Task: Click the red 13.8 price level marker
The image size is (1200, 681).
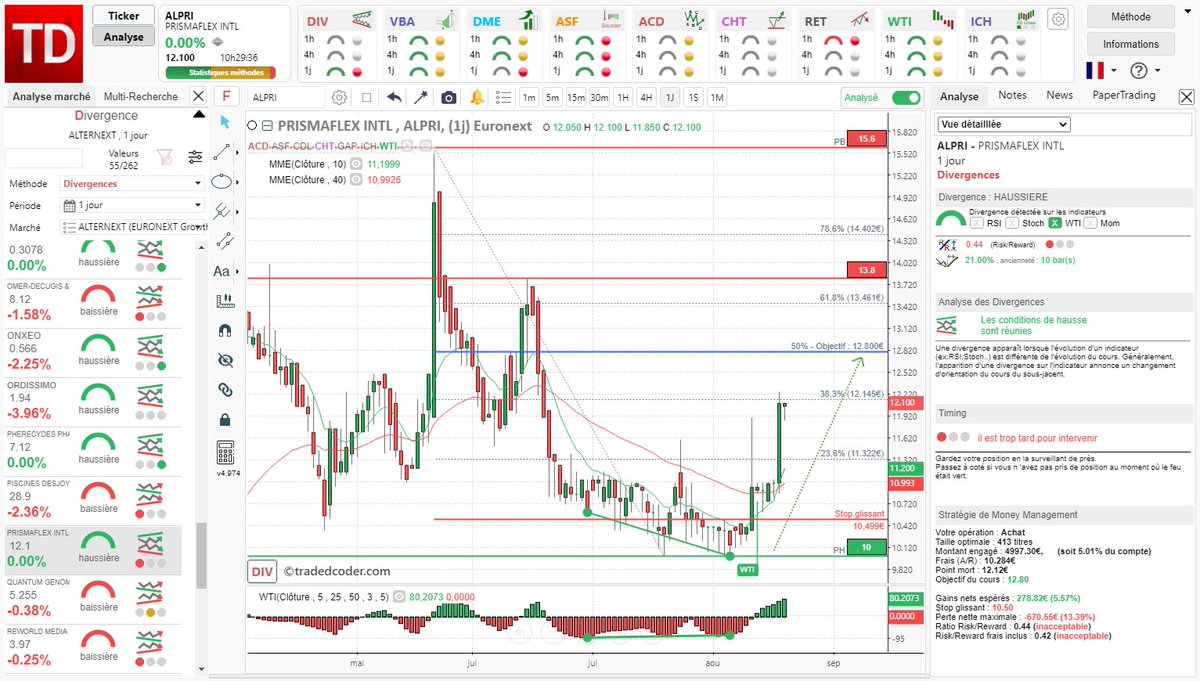Action: click(866, 270)
